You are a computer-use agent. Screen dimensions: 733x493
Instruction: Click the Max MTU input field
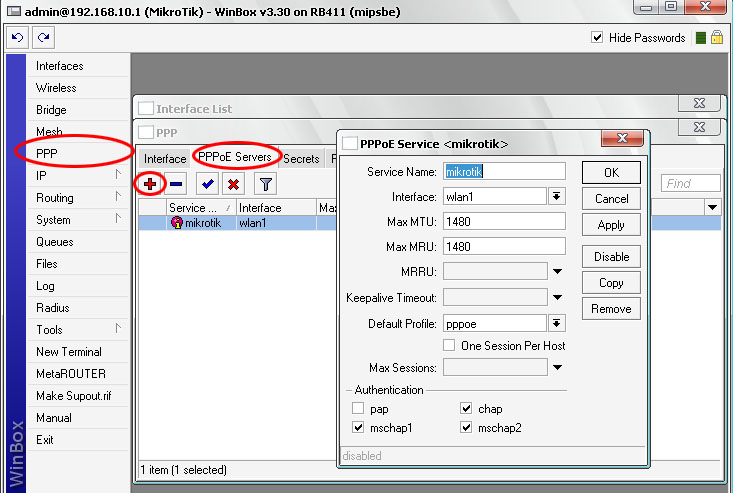point(504,221)
